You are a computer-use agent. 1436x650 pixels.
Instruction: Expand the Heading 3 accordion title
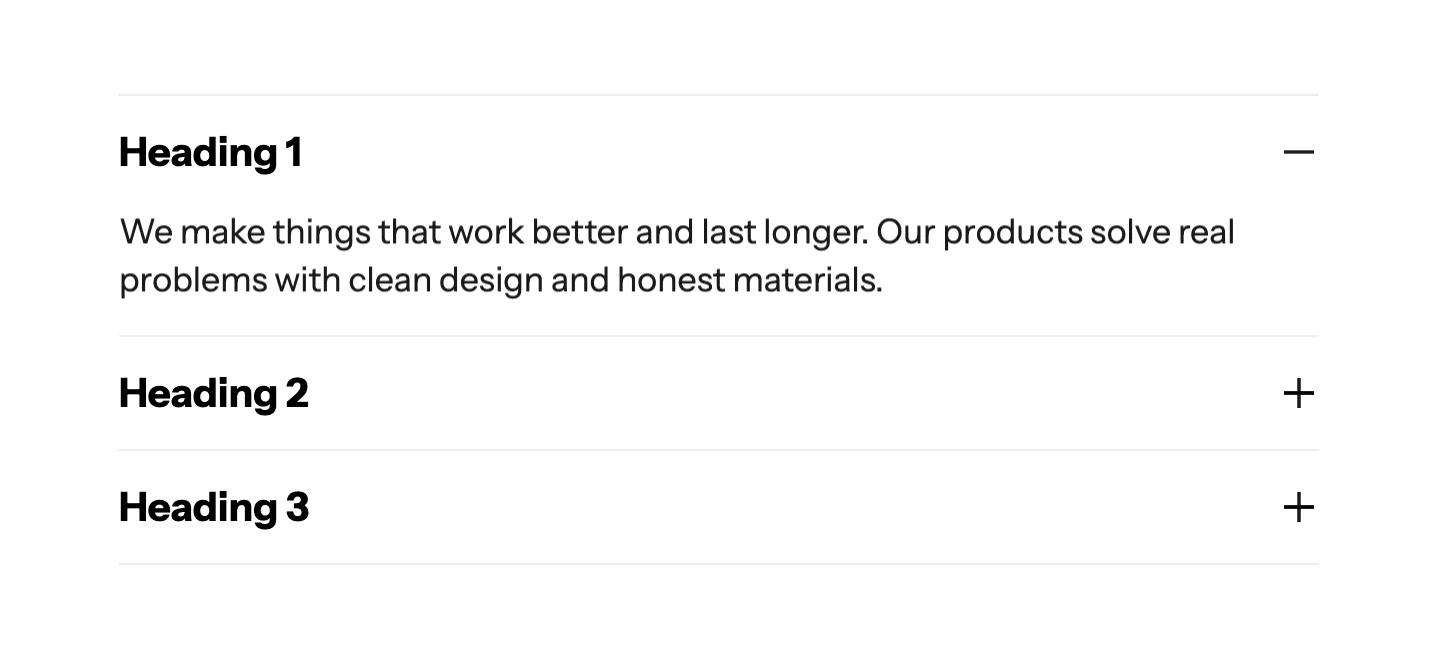coord(198,507)
